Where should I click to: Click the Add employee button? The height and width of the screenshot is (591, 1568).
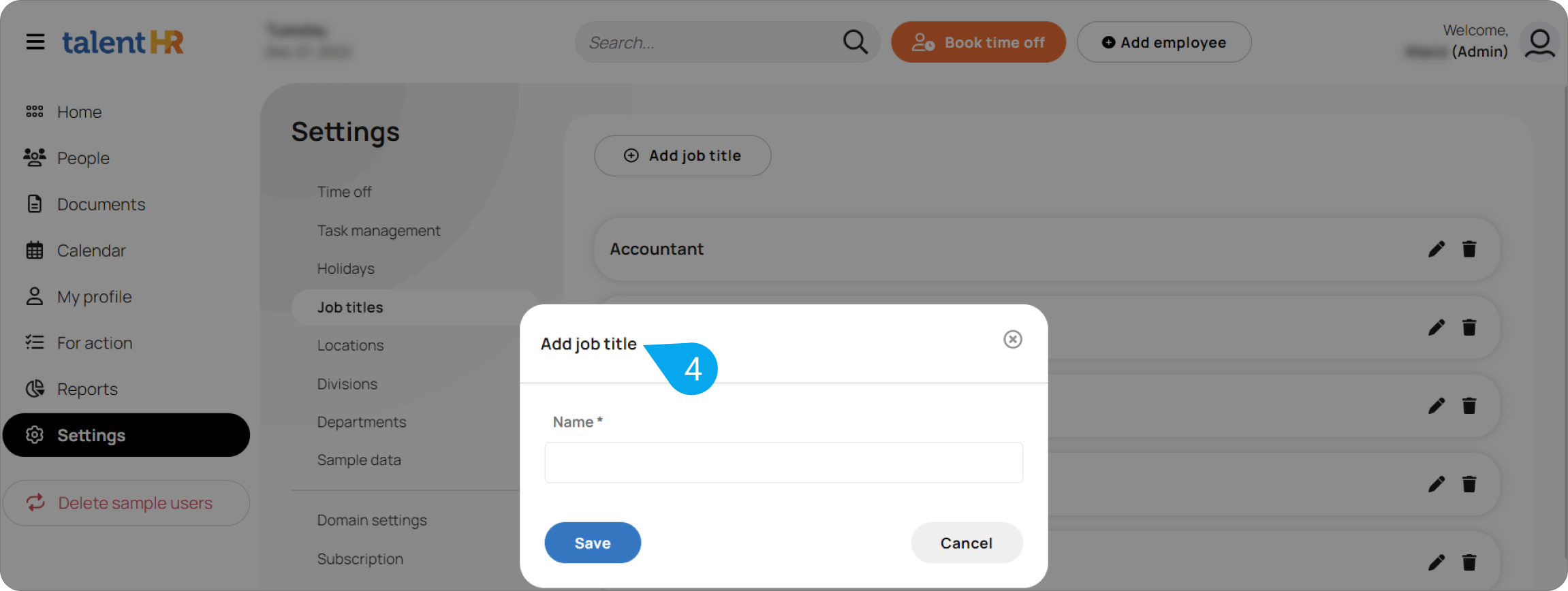coord(1164,42)
